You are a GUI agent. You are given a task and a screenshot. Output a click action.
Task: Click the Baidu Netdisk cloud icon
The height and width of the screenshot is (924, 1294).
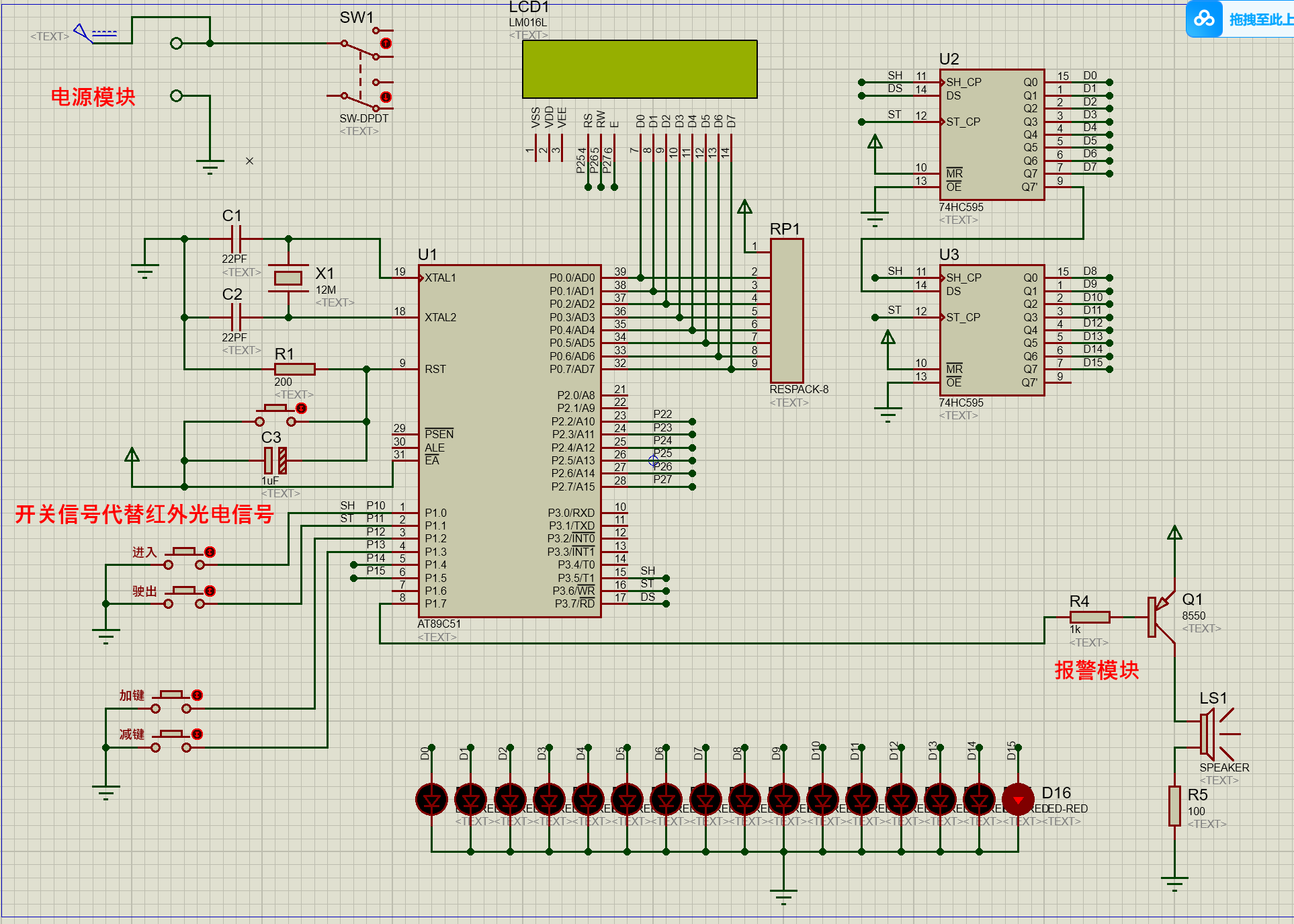click(1204, 19)
